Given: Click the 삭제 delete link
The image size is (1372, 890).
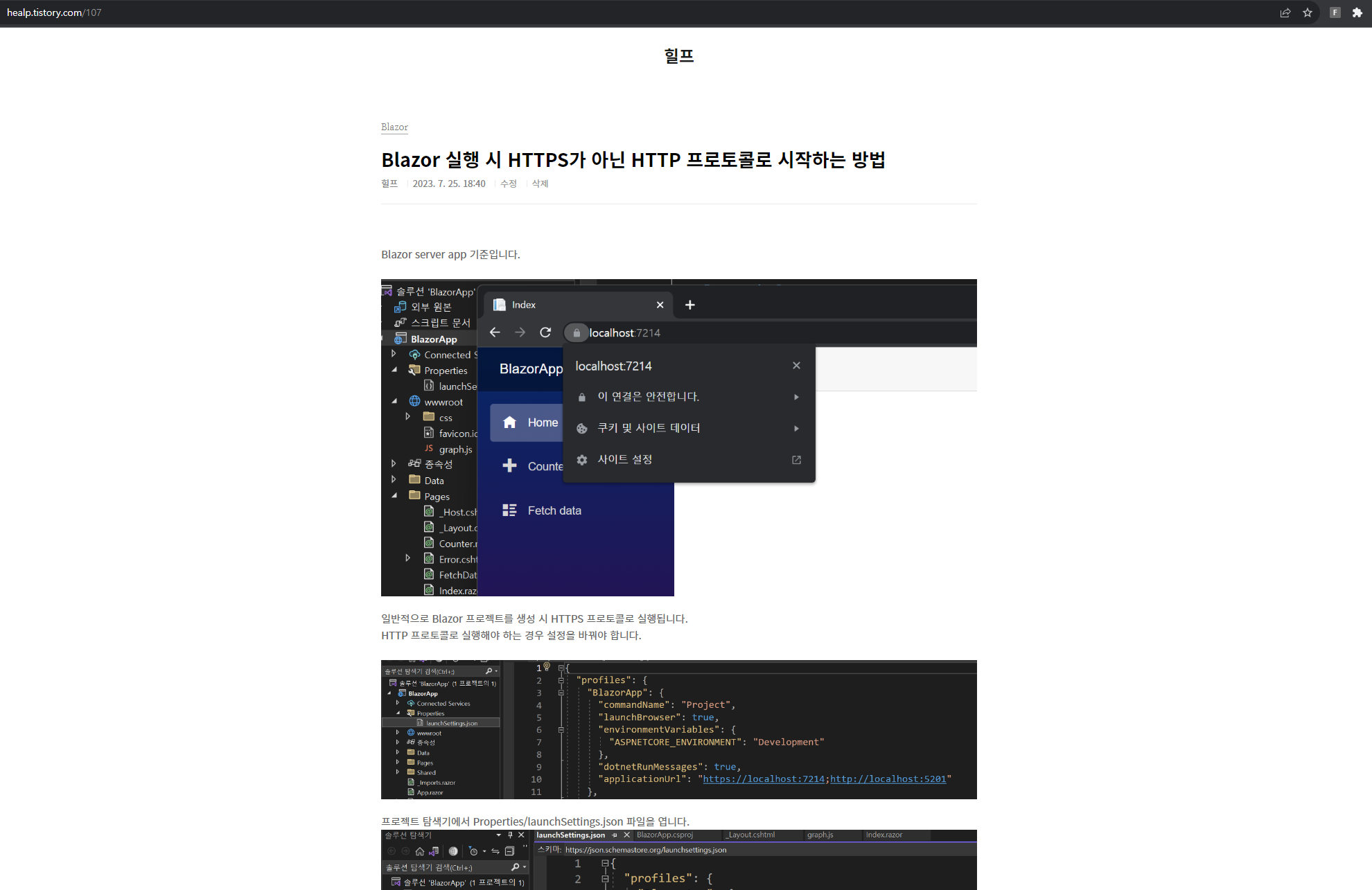Looking at the screenshot, I should 540,184.
